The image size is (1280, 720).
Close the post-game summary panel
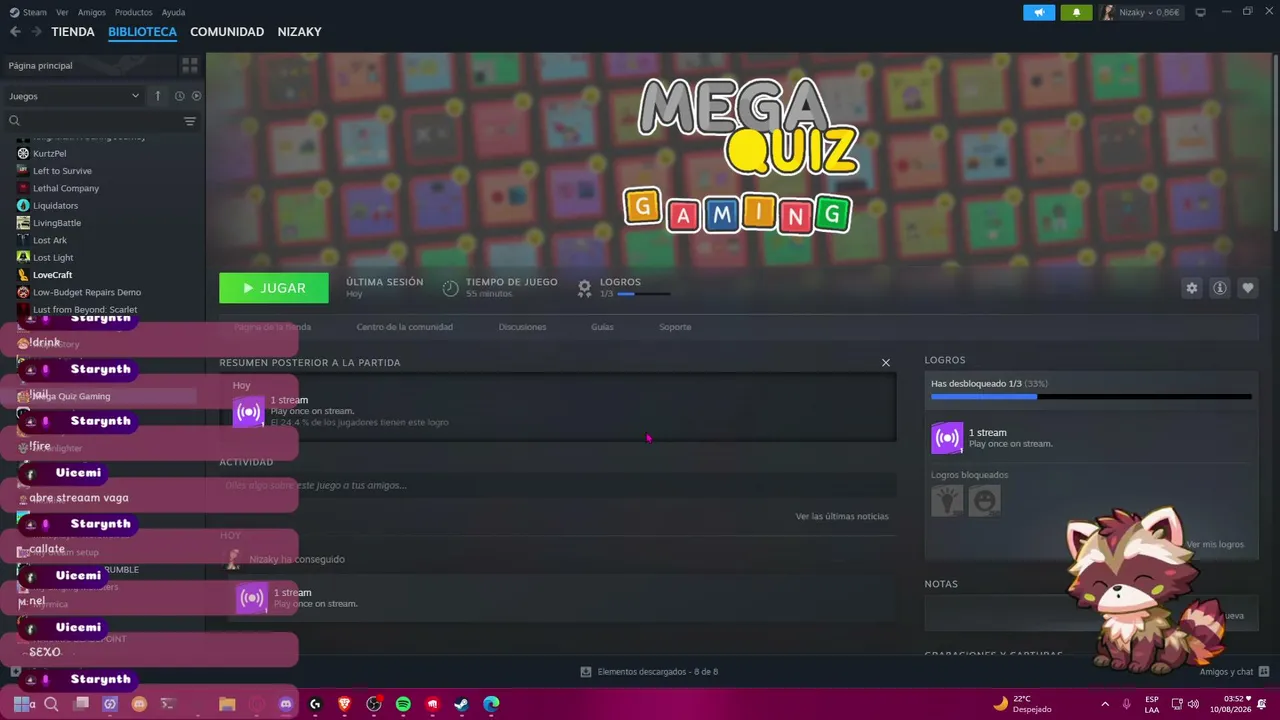(885, 363)
